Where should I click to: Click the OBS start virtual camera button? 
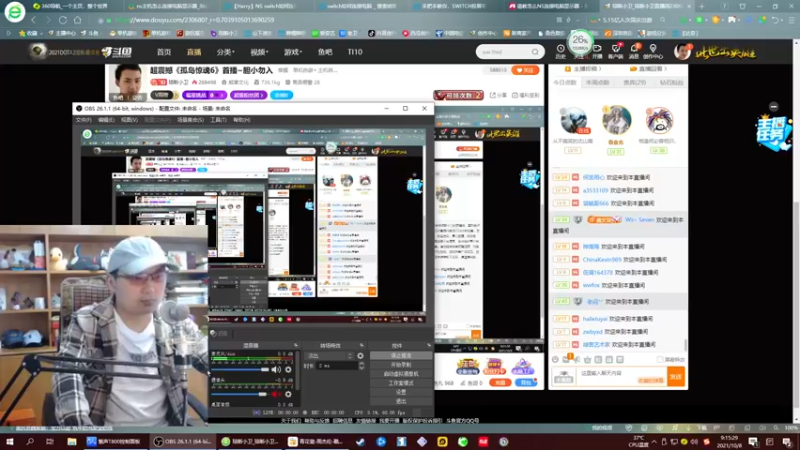tap(401, 374)
